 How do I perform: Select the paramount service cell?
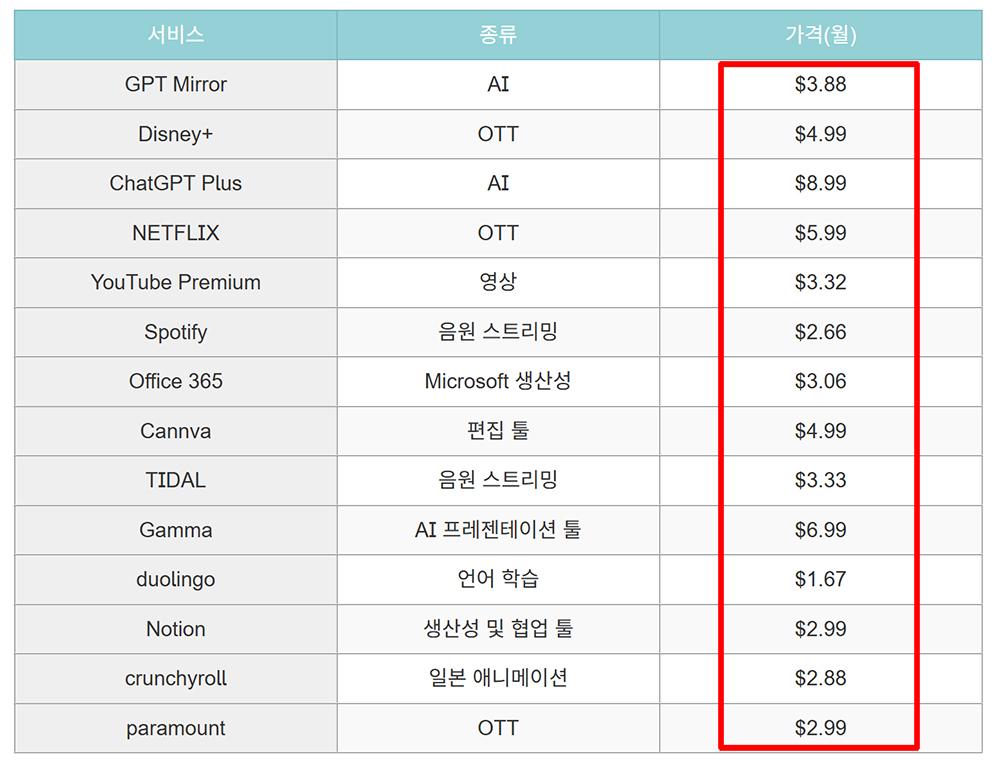pyautogui.click(x=176, y=728)
